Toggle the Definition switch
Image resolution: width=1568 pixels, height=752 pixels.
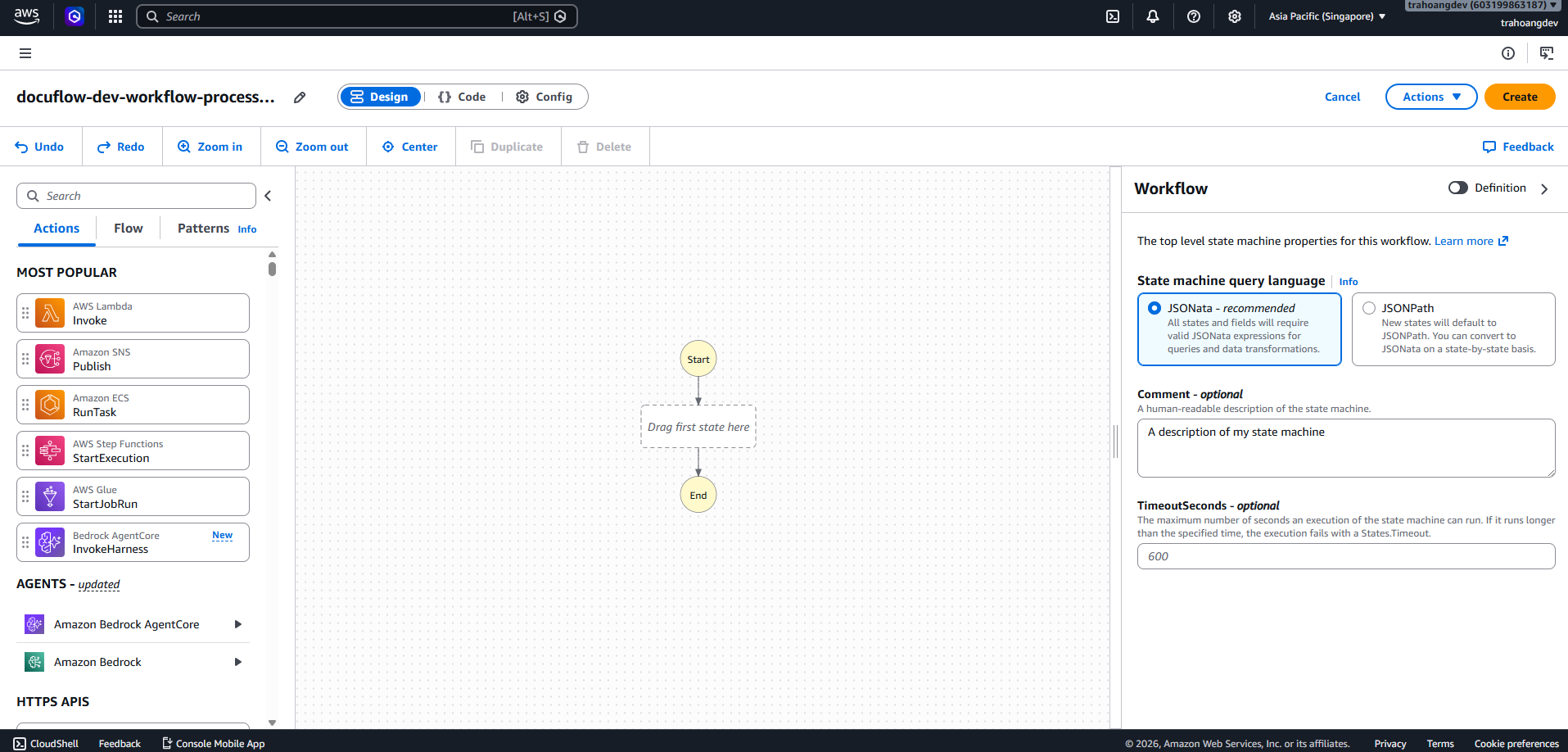click(1457, 188)
